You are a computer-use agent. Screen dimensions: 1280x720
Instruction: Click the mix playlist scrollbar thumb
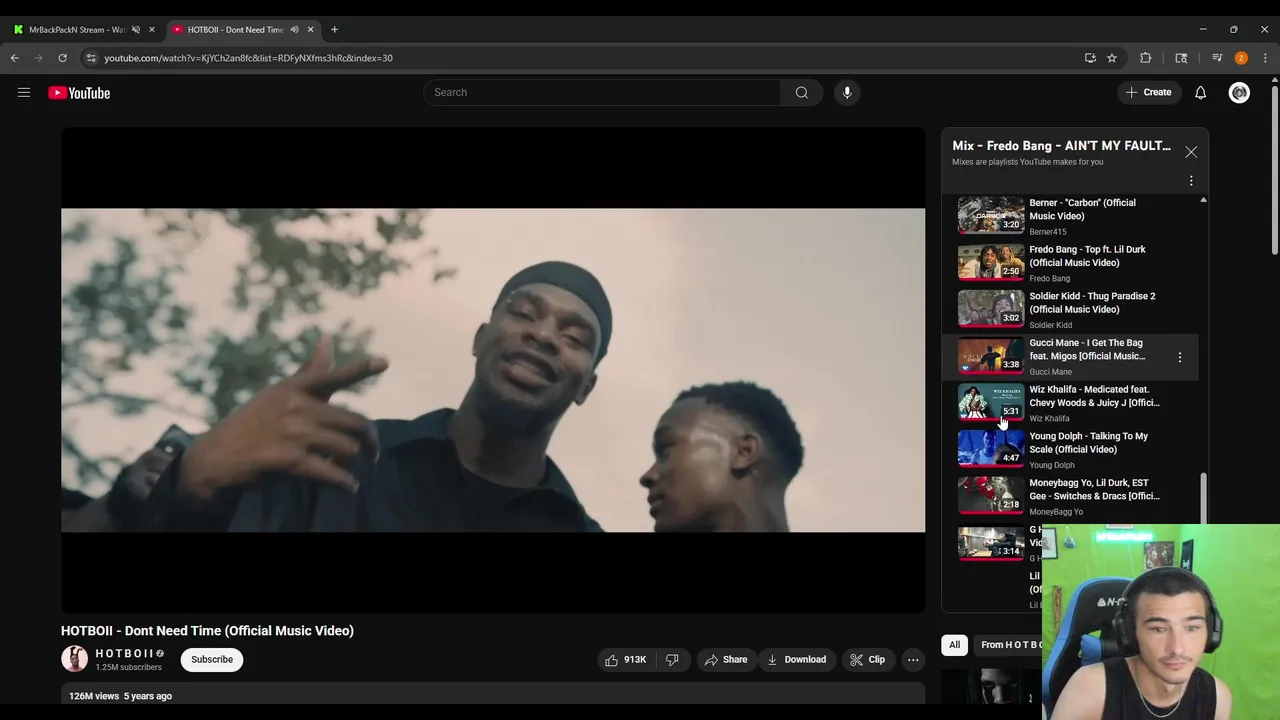pyautogui.click(x=1203, y=498)
